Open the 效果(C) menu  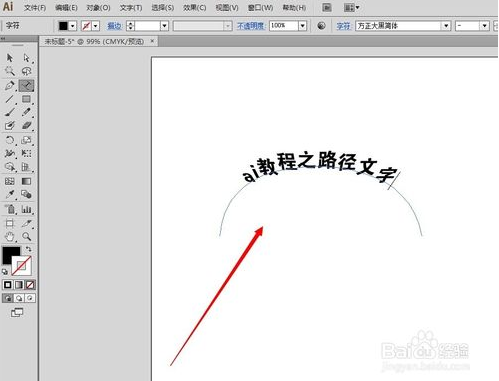[x=194, y=7]
